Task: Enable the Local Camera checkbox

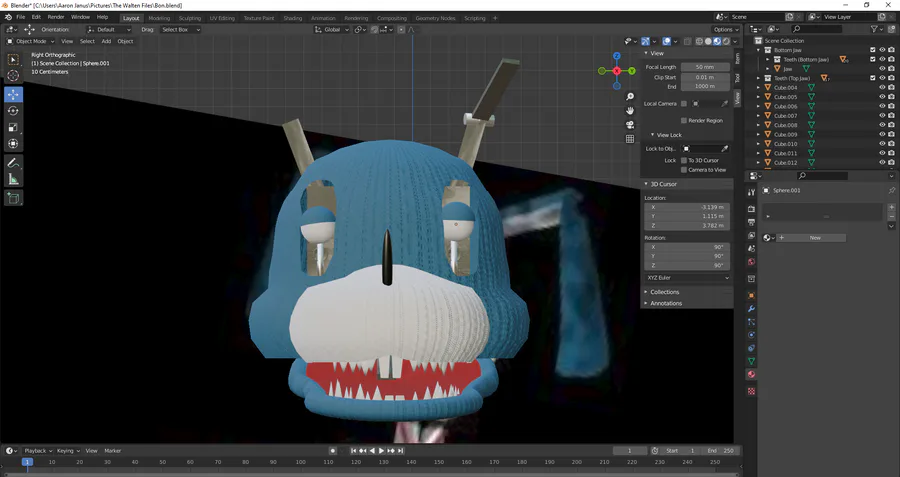Action: 684,104
